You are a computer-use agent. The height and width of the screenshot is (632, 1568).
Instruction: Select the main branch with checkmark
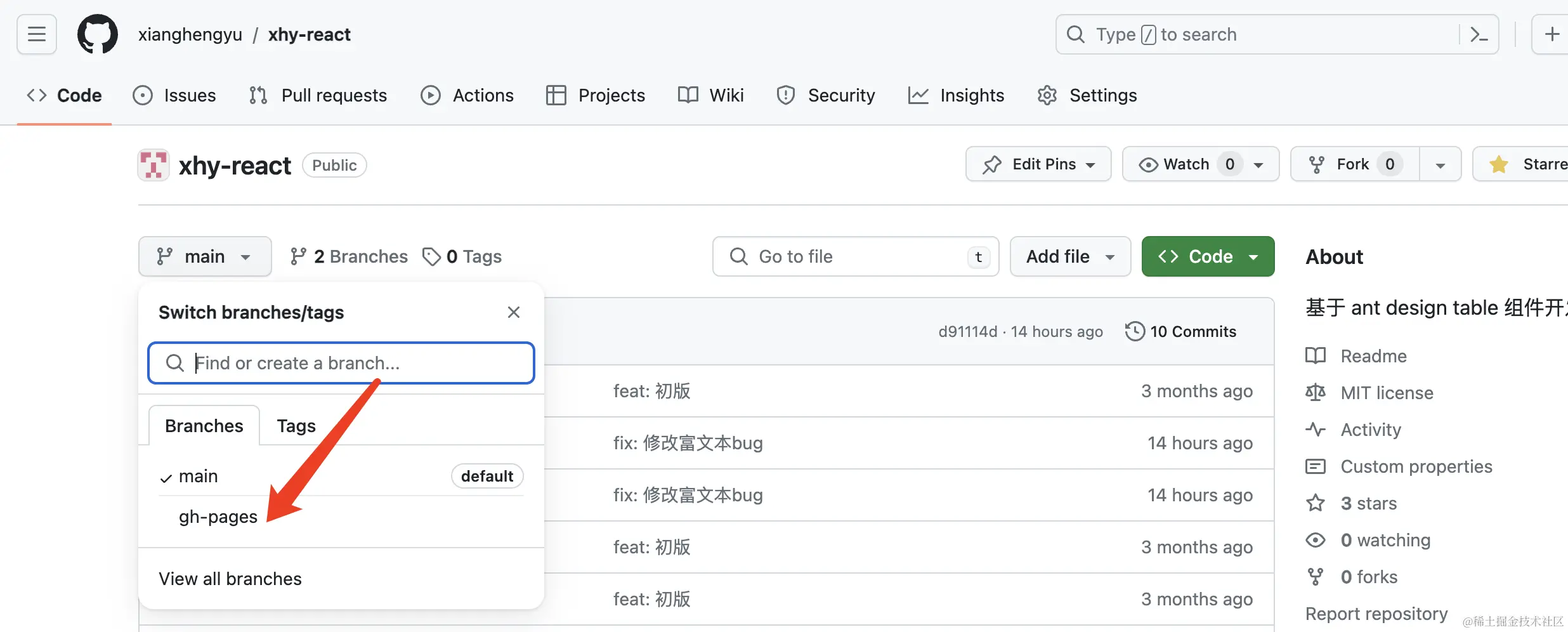click(199, 476)
